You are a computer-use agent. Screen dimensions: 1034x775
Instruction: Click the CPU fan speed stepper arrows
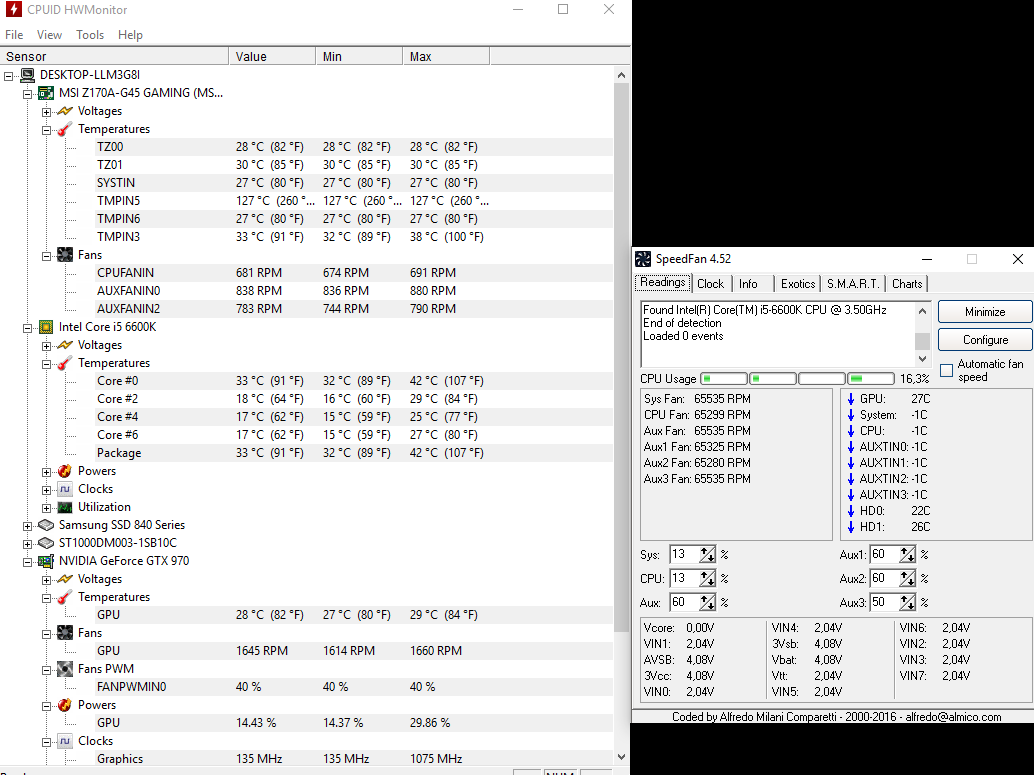[x=707, y=578]
